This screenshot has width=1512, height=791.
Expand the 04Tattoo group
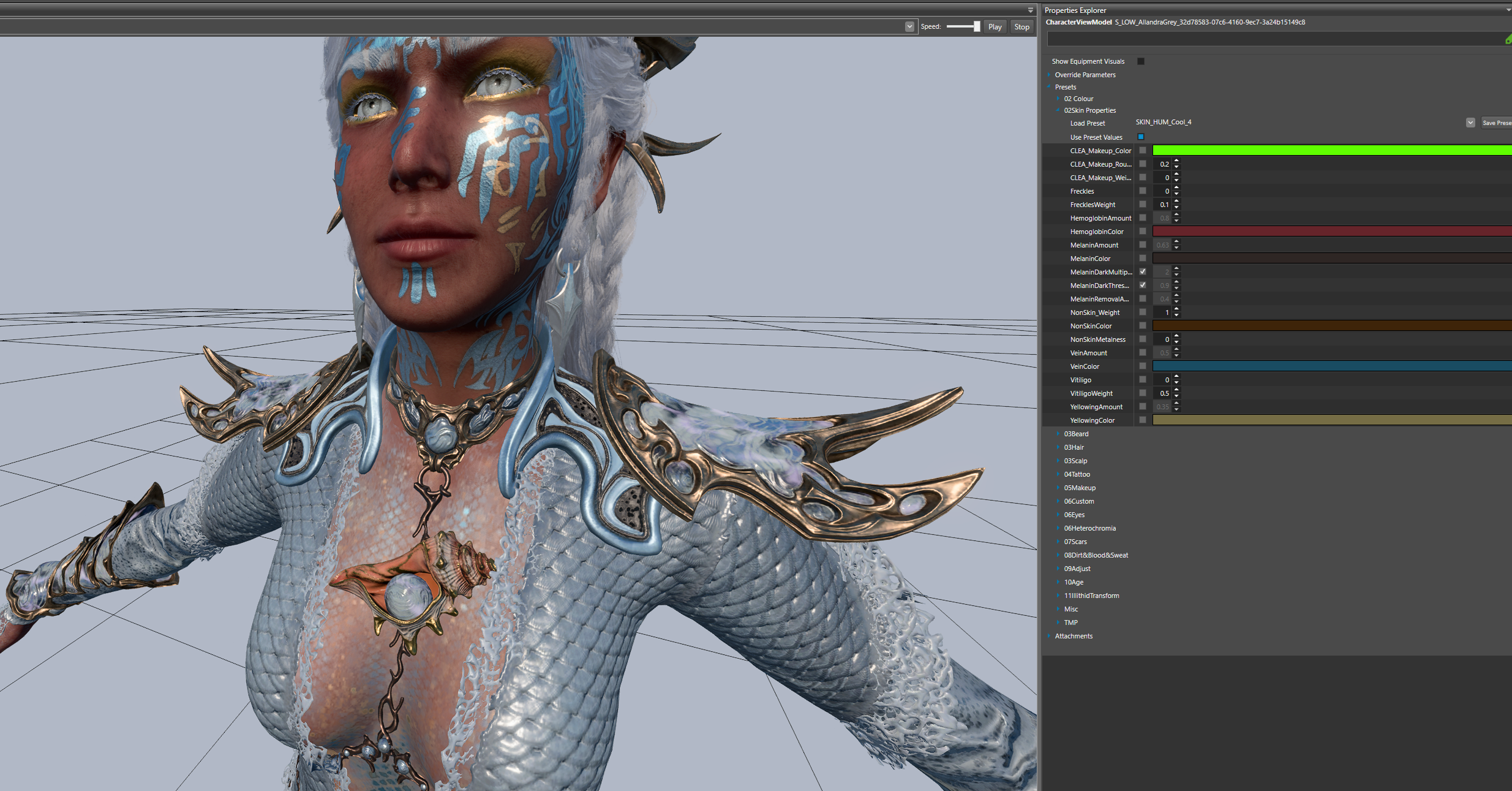[1058, 474]
